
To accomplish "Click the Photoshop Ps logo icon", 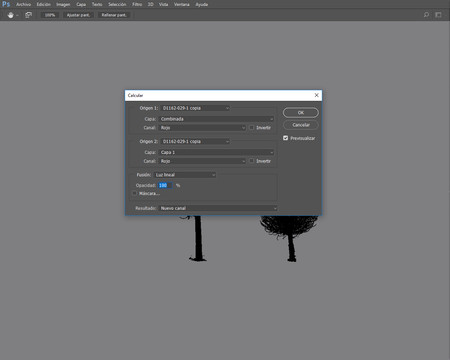I will 6,4.
